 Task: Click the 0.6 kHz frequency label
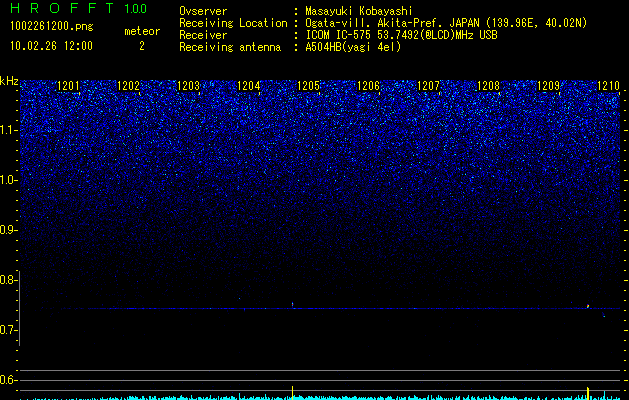point(8,380)
